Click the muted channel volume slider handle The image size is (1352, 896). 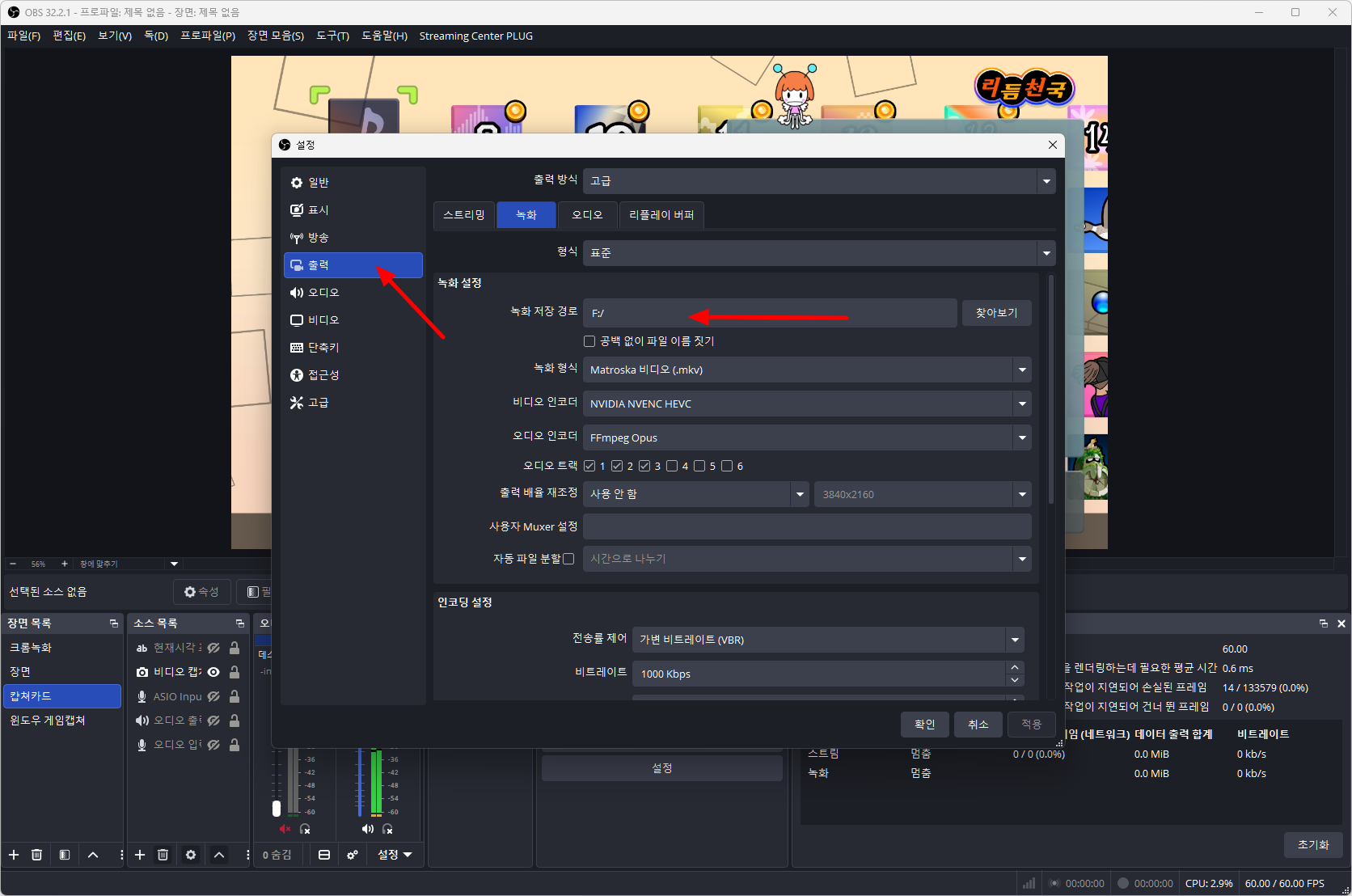277,808
